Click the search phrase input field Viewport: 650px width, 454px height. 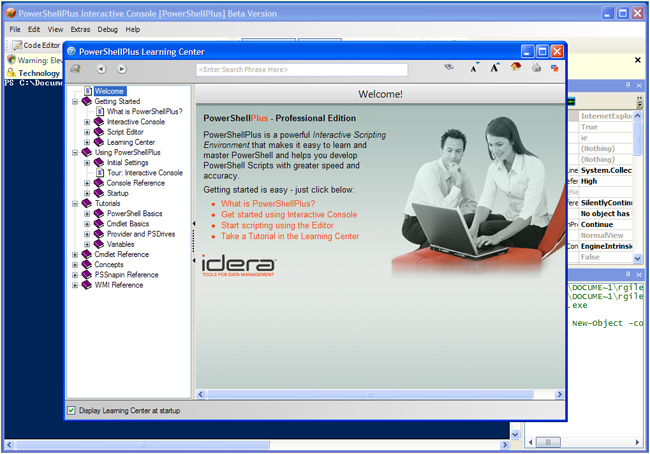click(302, 70)
